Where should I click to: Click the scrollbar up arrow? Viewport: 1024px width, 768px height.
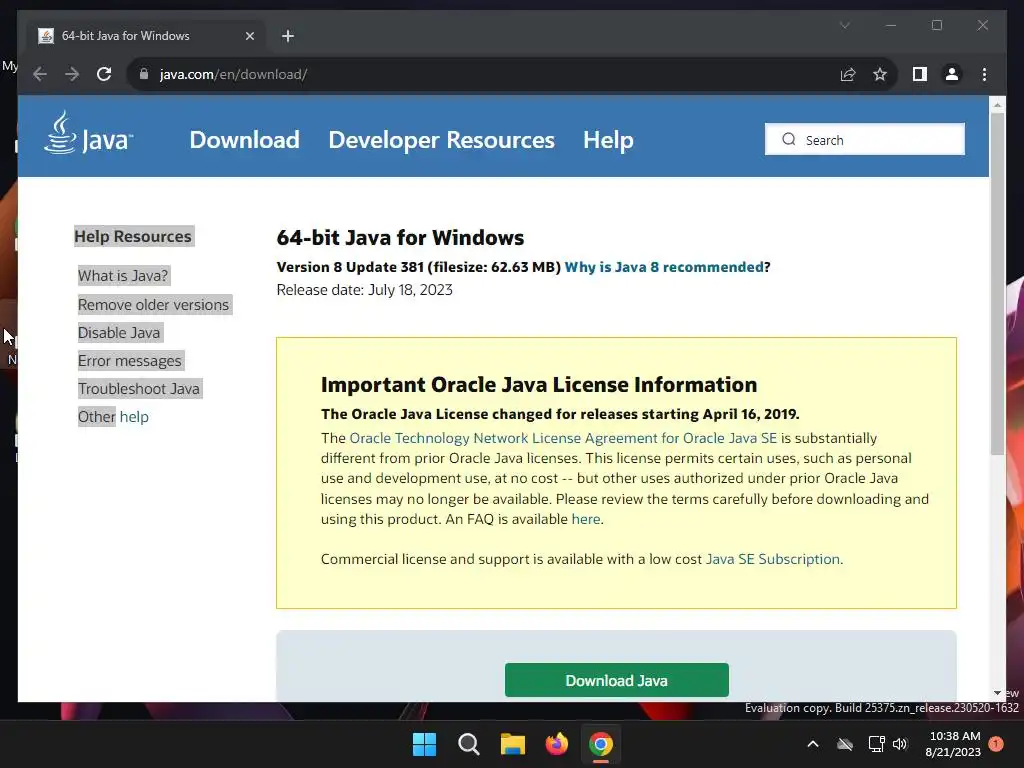click(x=997, y=104)
